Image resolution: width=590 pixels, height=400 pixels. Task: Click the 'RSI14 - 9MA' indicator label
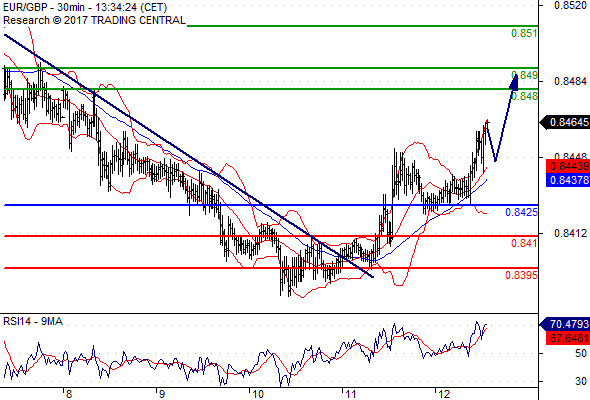33,321
